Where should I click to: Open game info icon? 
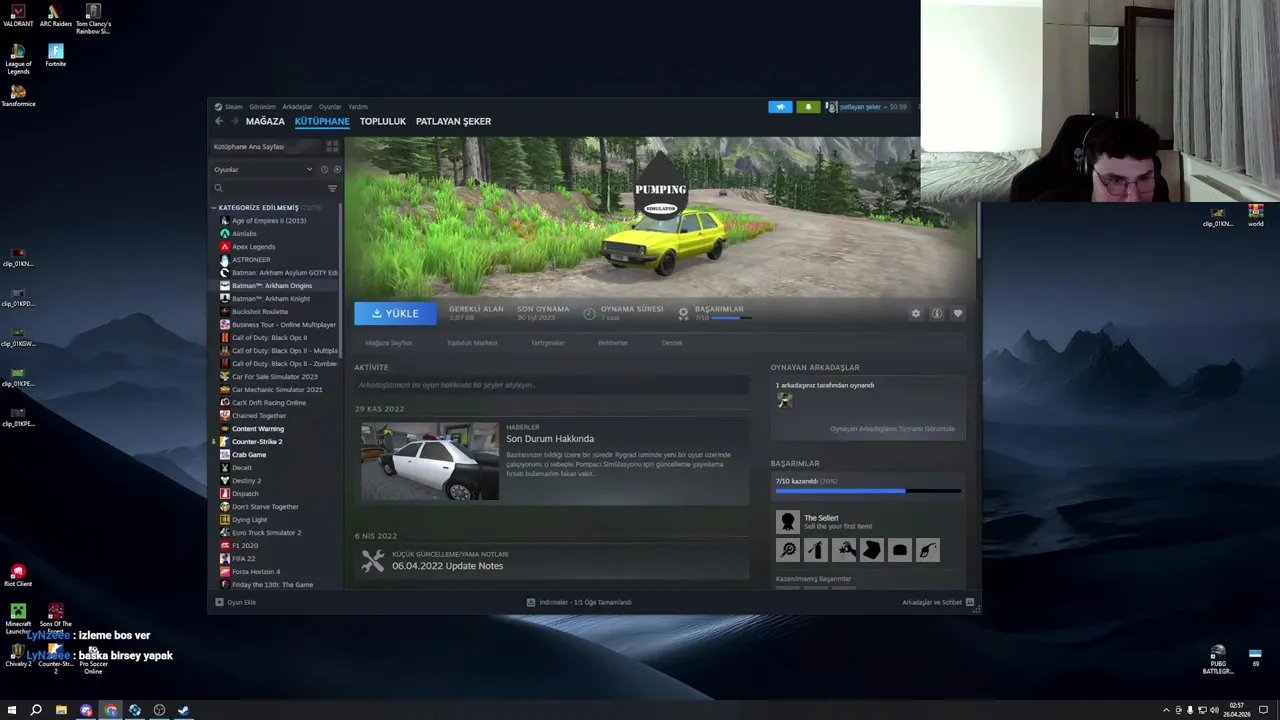[x=937, y=314]
